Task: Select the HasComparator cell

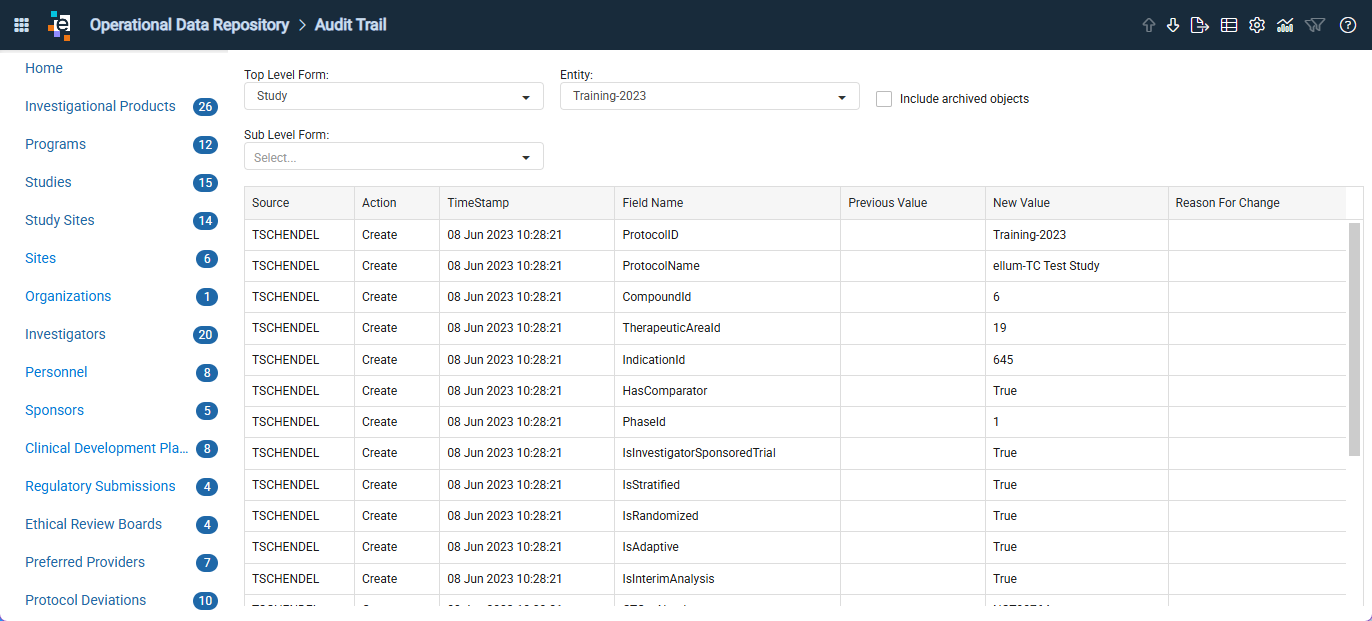Action: point(728,391)
